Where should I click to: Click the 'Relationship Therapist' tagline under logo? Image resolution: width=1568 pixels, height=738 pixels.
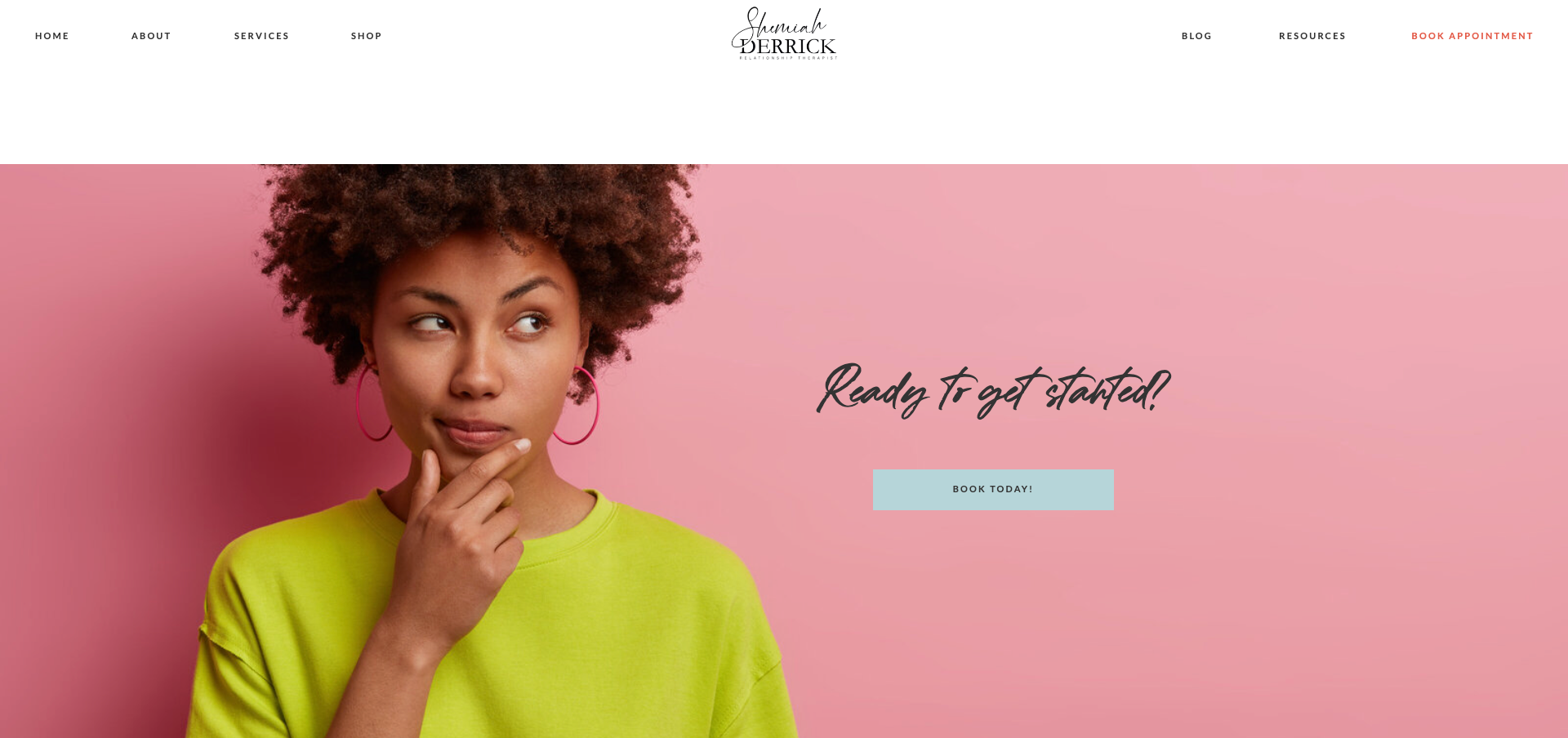click(x=788, y=58)
